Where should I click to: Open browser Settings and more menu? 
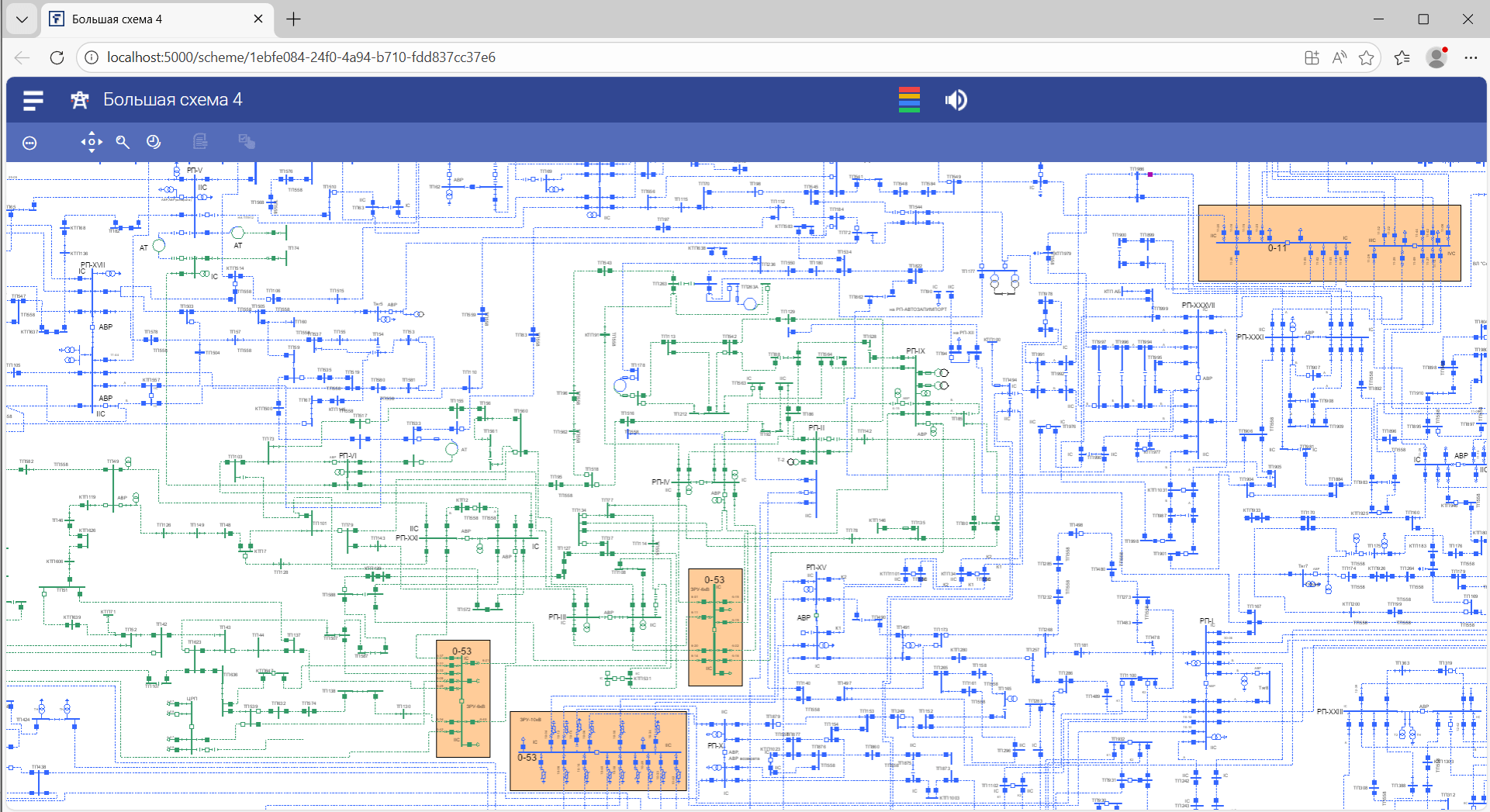pyautogui.click(x=1471, y=57)
